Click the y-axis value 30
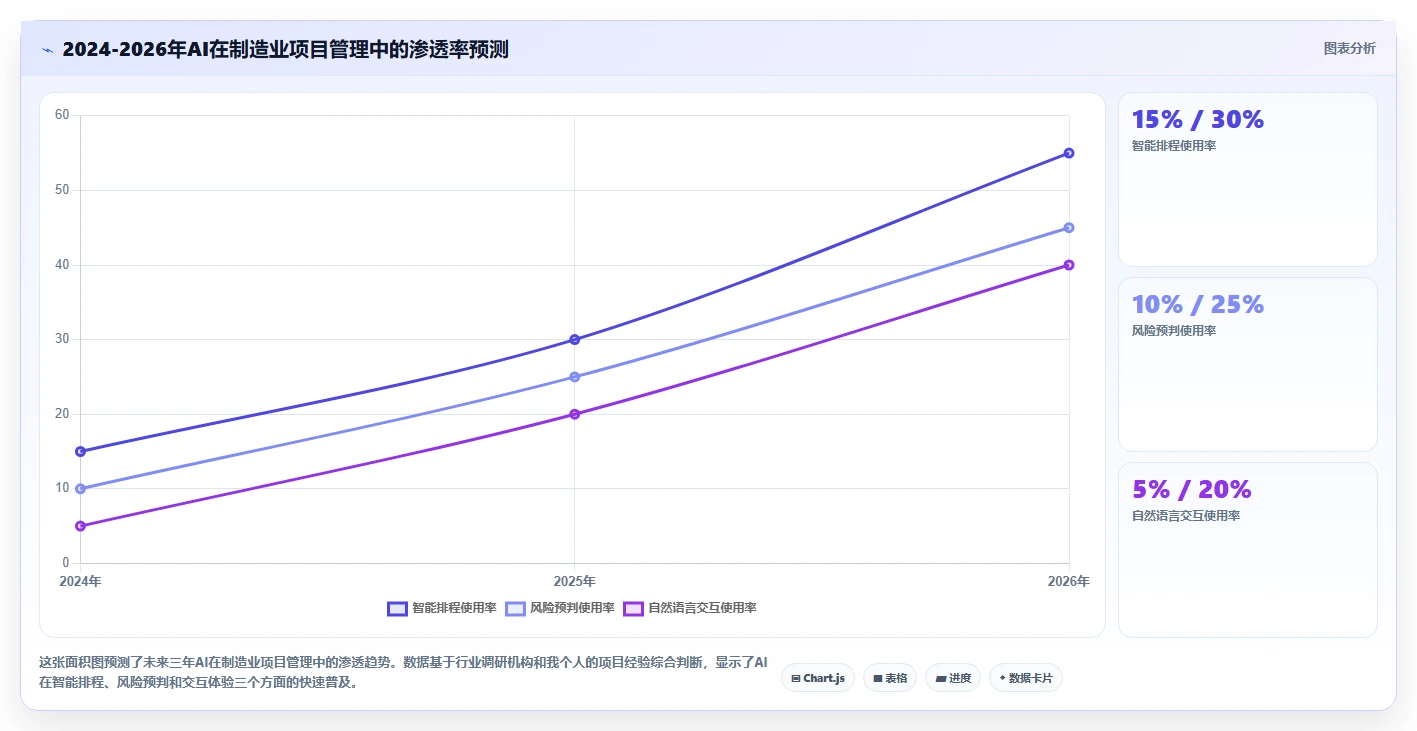The width and height of the screenshot is (1417, 731). [x=62, y=339]
